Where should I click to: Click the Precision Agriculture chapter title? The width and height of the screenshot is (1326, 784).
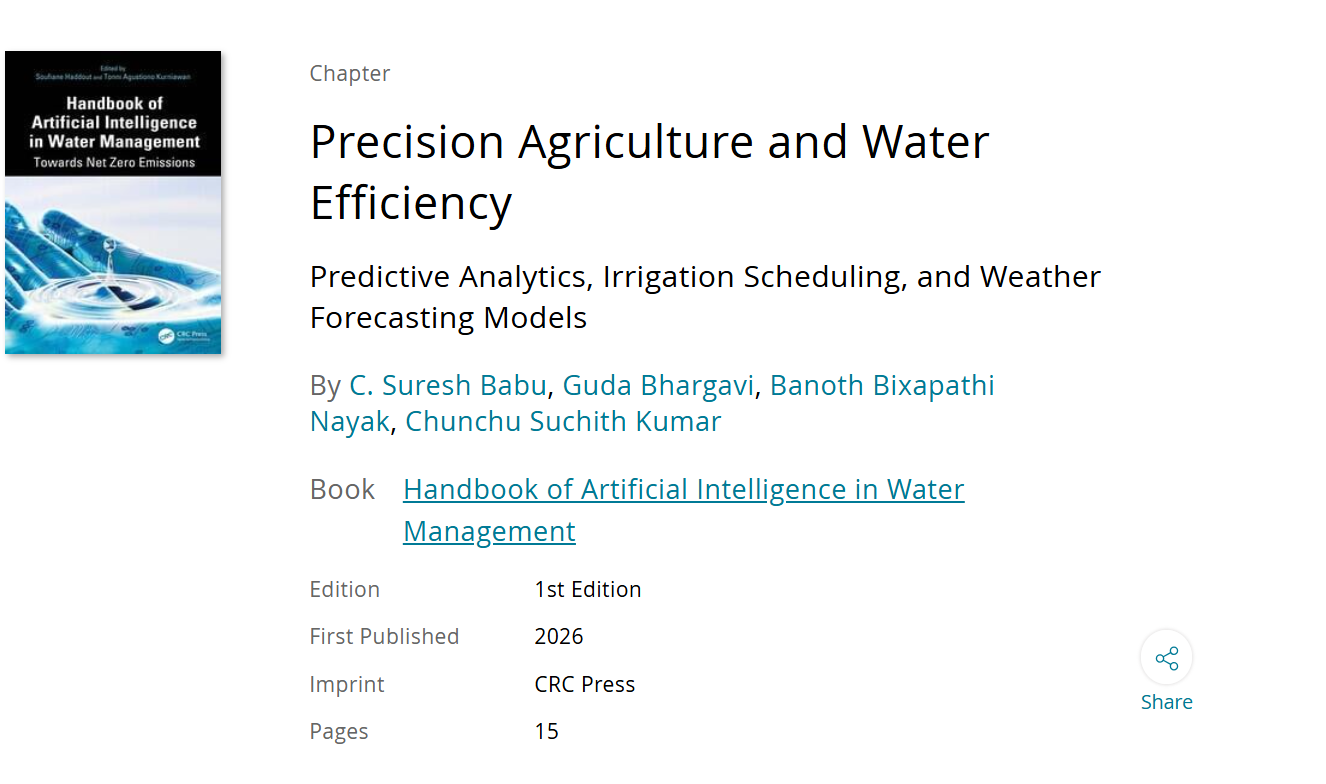coord(649,171)
